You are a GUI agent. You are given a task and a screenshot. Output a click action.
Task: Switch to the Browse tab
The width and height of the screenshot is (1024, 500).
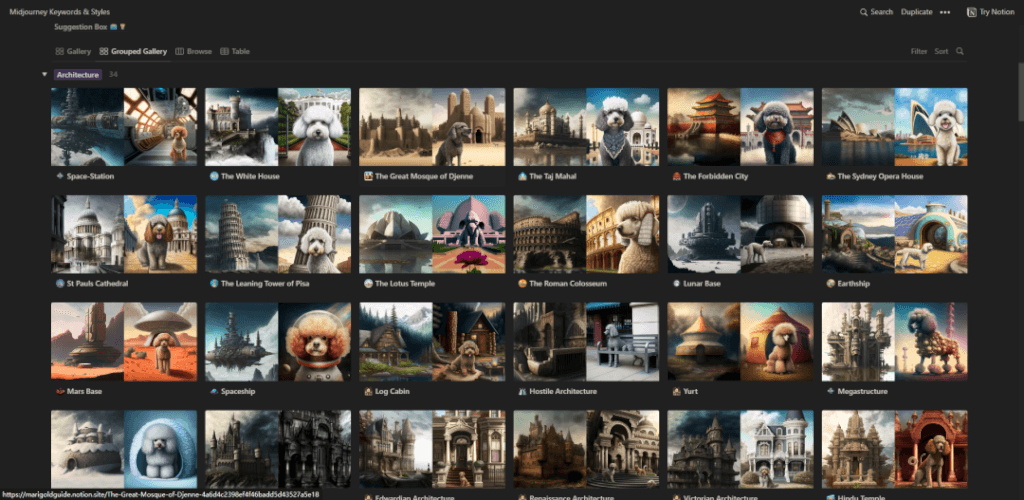coord(193,51)
